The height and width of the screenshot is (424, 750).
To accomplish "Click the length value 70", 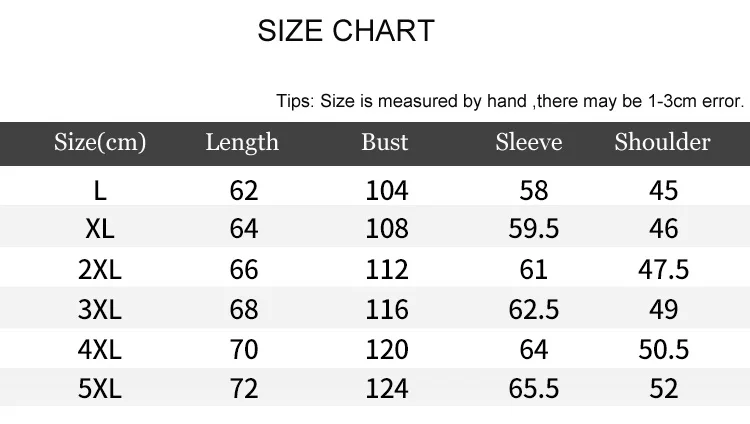I will 244,349.
